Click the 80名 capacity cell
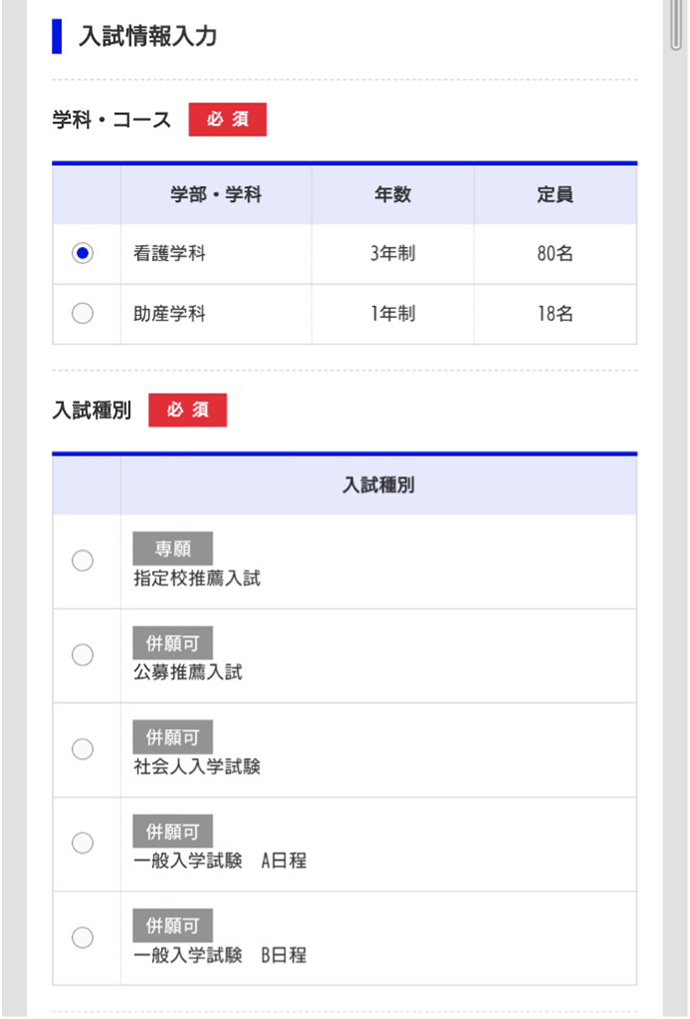This screenshot has width=690, height=1019. click(555, 253)
